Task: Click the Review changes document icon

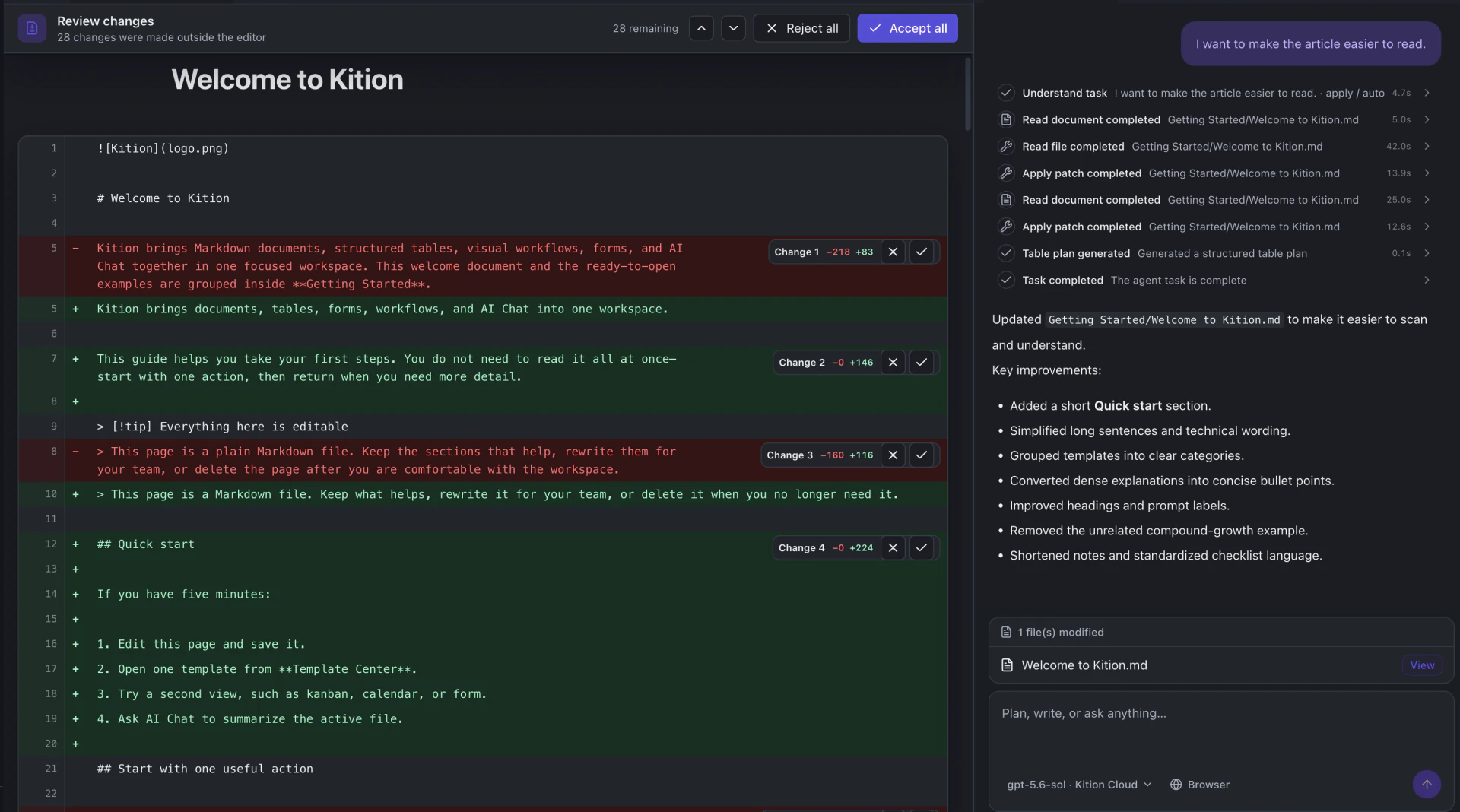Action: [x=32, y=28]
